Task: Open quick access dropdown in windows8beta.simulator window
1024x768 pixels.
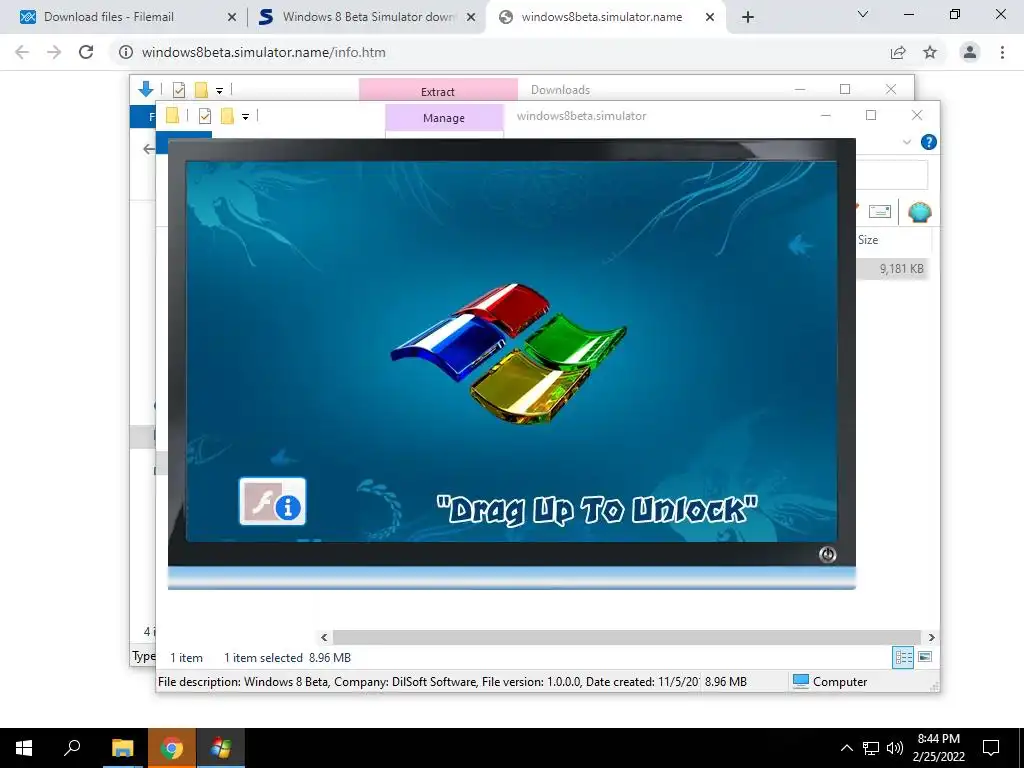Action: coord(246,116)
